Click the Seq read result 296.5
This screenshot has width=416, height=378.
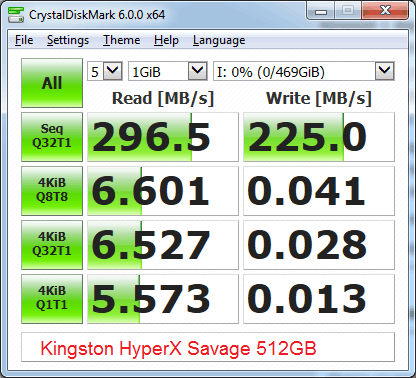click(x=163, y=137)
